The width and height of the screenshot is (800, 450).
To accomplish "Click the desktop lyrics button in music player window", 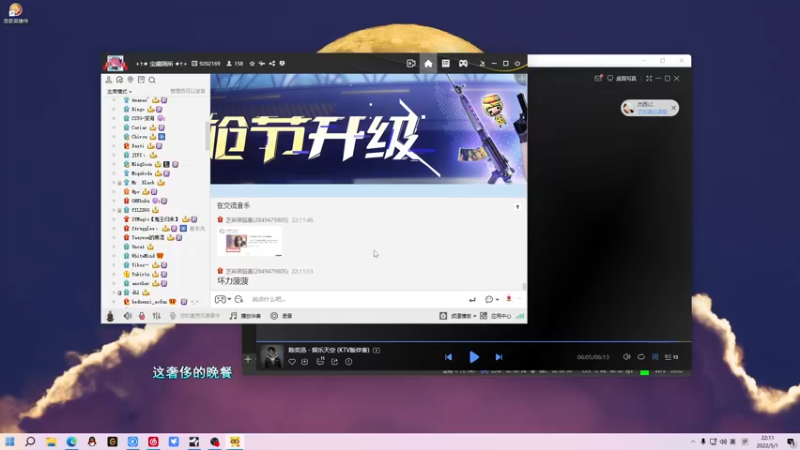I will (x=622, y=79).
